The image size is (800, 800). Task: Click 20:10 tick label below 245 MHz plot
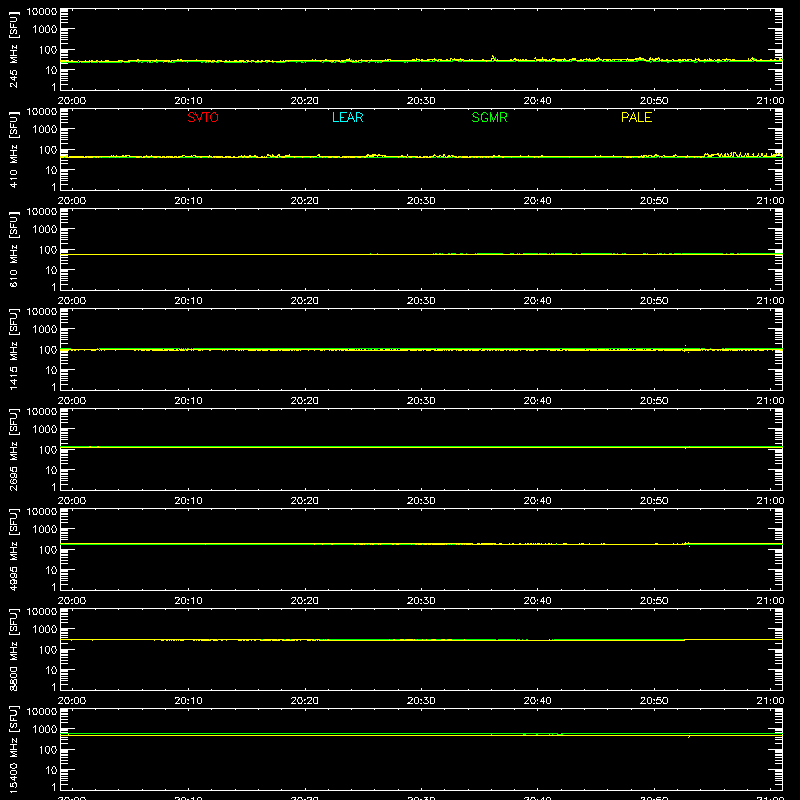click(188, 101)
